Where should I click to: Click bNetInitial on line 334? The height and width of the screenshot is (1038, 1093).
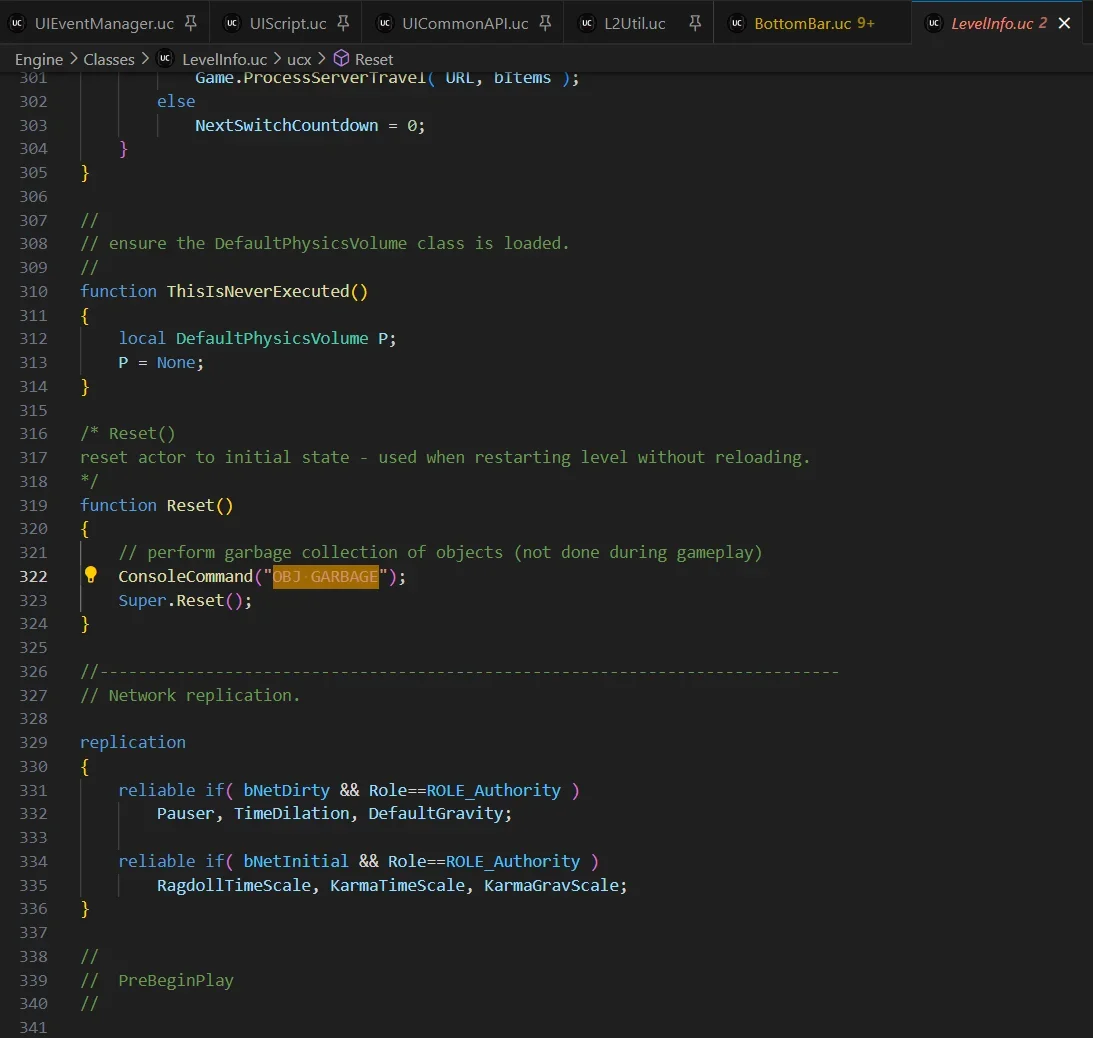pyautogui.click(x=296, y=862)
